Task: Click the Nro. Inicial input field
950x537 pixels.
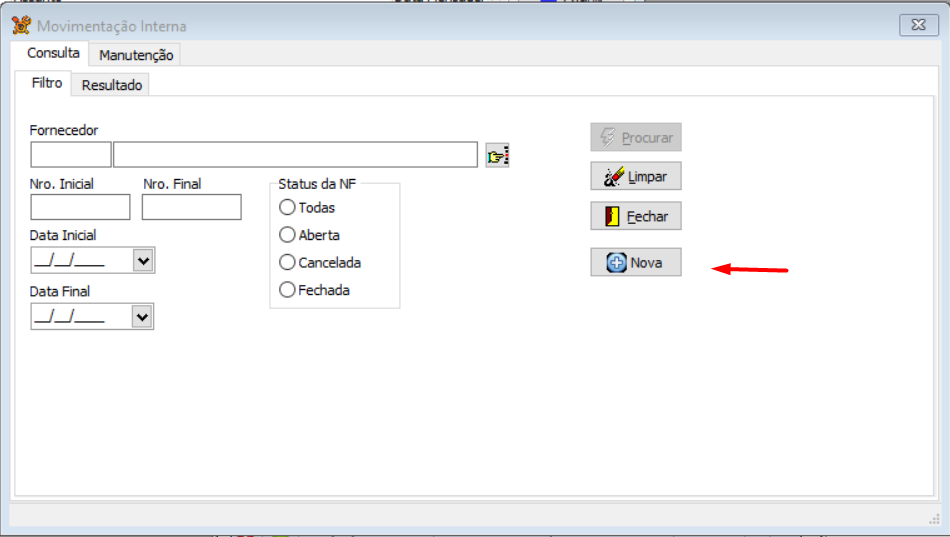Action: [80, 207]
